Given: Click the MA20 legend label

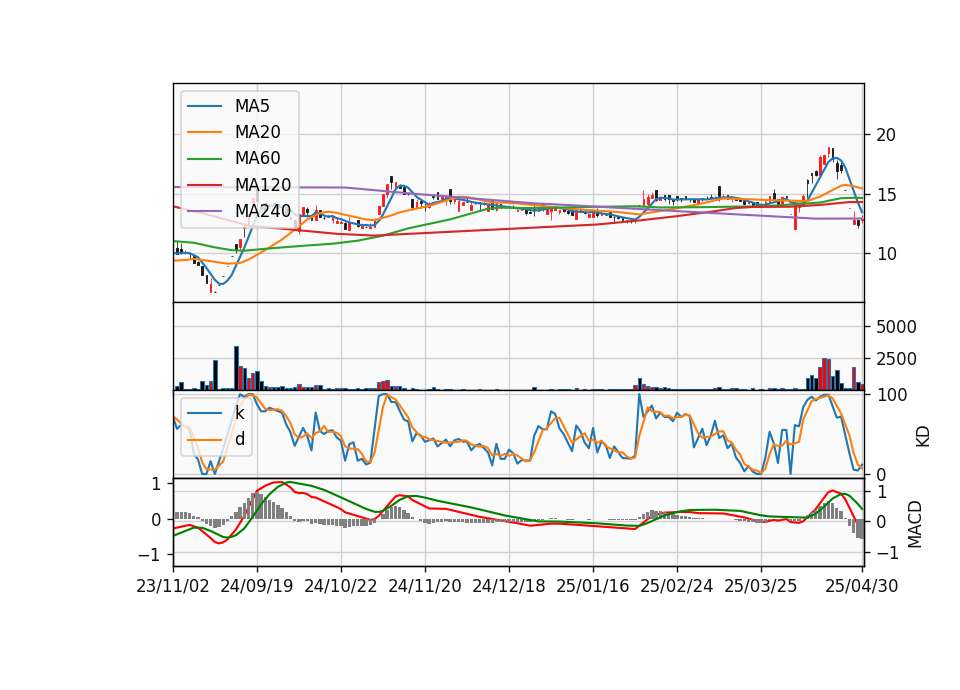Looking at the screenshot, I should coord(257,132).
